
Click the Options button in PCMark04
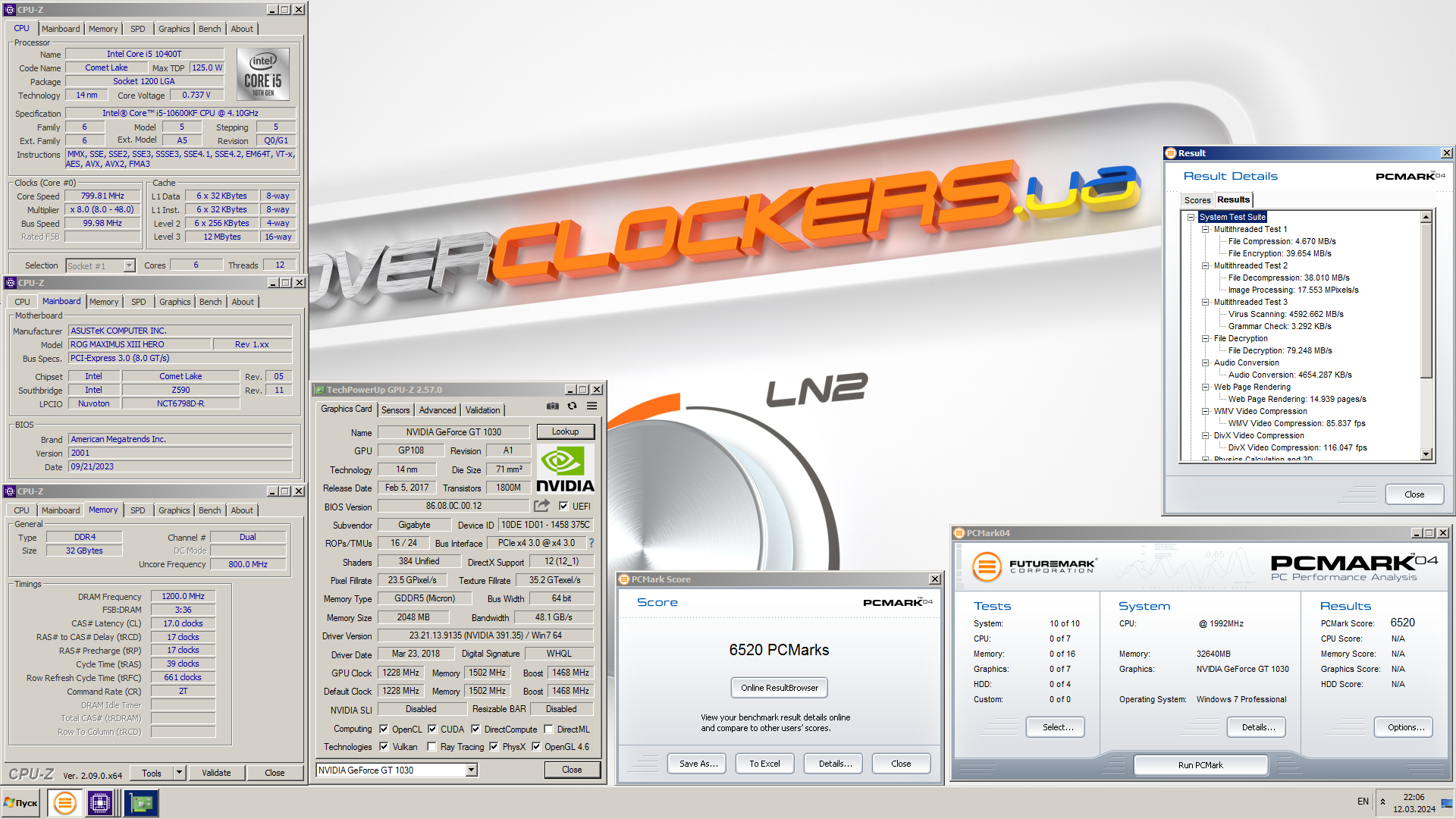pos(1404,727)
